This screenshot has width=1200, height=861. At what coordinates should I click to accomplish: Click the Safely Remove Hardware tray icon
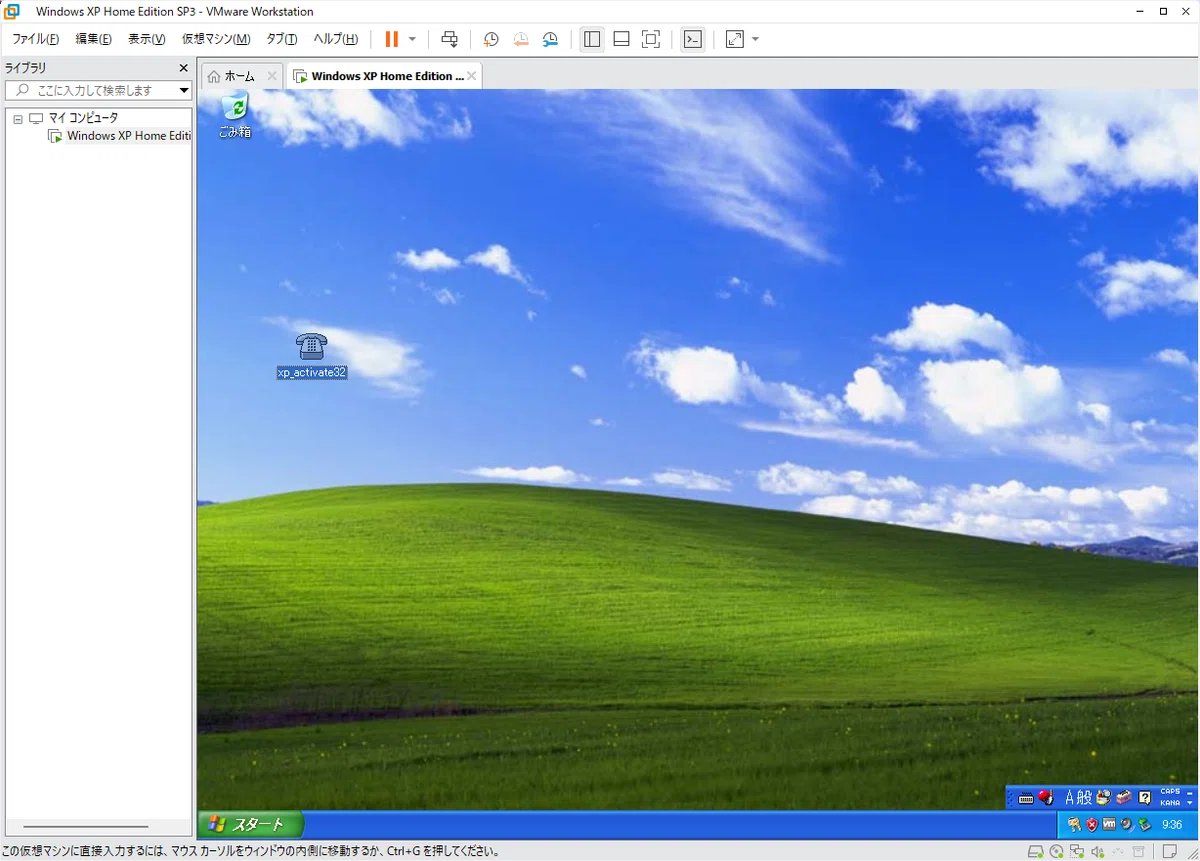coord(1145,824)
